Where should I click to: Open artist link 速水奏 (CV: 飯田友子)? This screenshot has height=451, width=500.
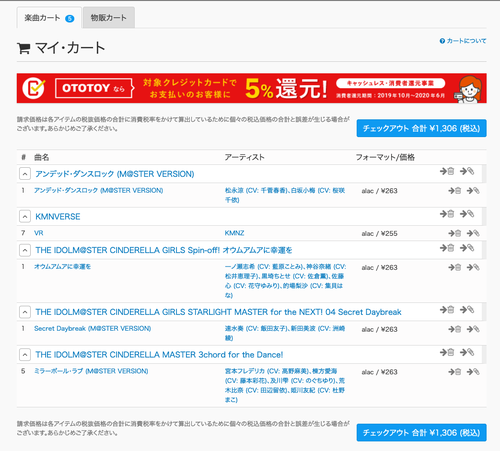pyautogui.click(x=256, y=329)
